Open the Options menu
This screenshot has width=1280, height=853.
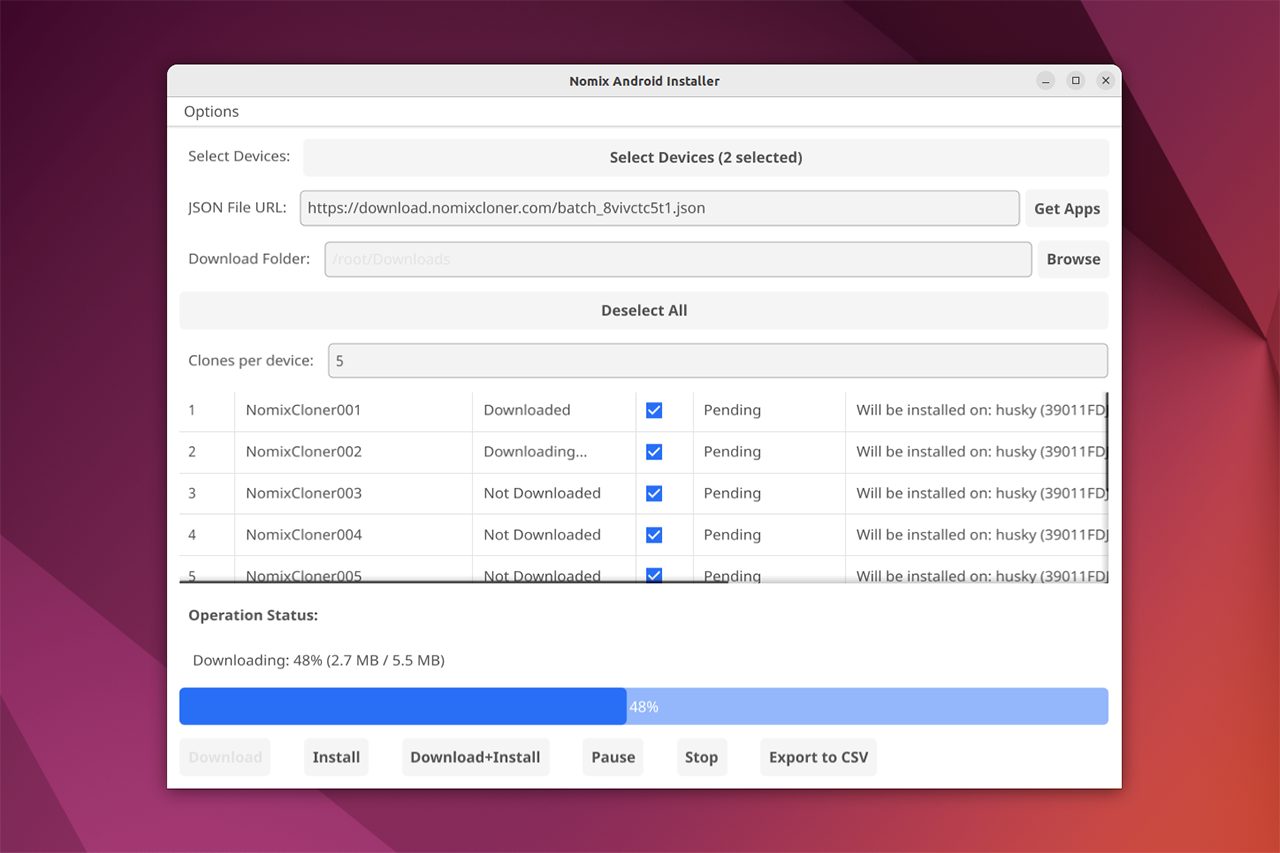(x=211, y=112)
